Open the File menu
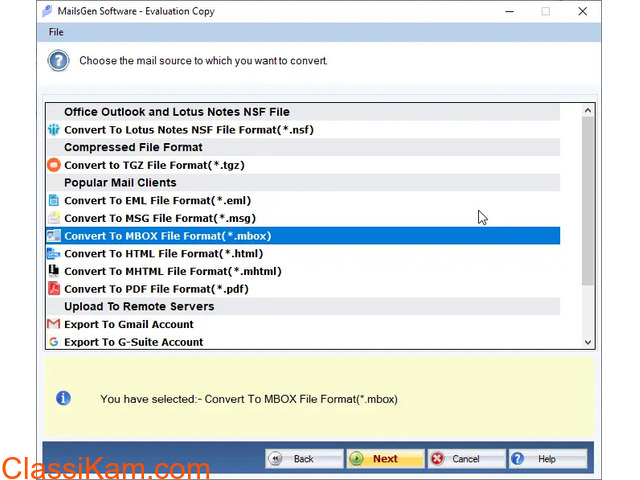Screen dimensions: 640x480 pos(56,32)
